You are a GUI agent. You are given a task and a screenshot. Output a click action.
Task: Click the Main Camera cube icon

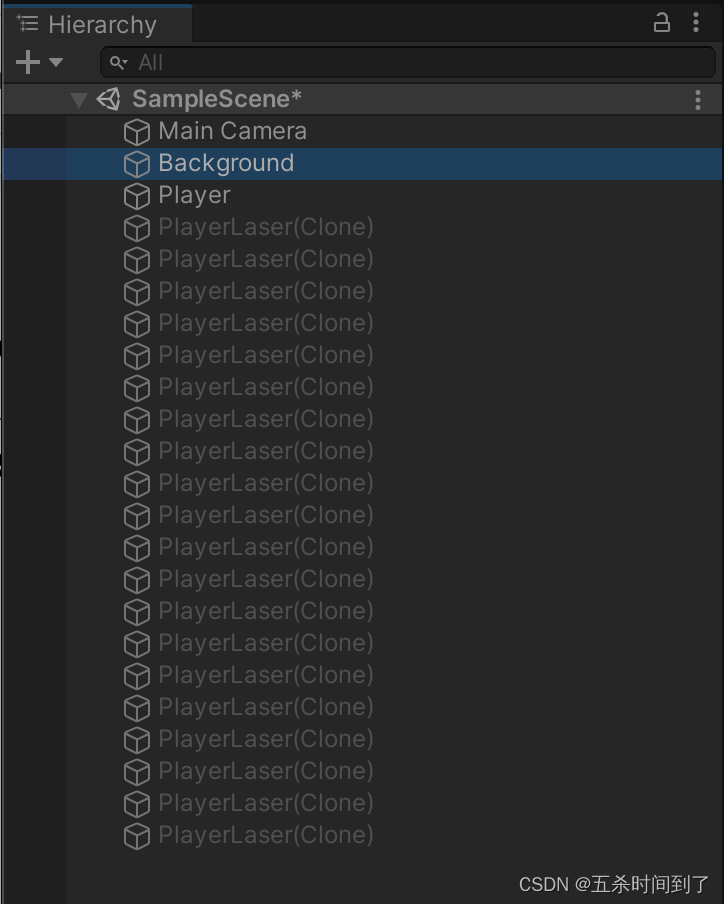point(137,131)
